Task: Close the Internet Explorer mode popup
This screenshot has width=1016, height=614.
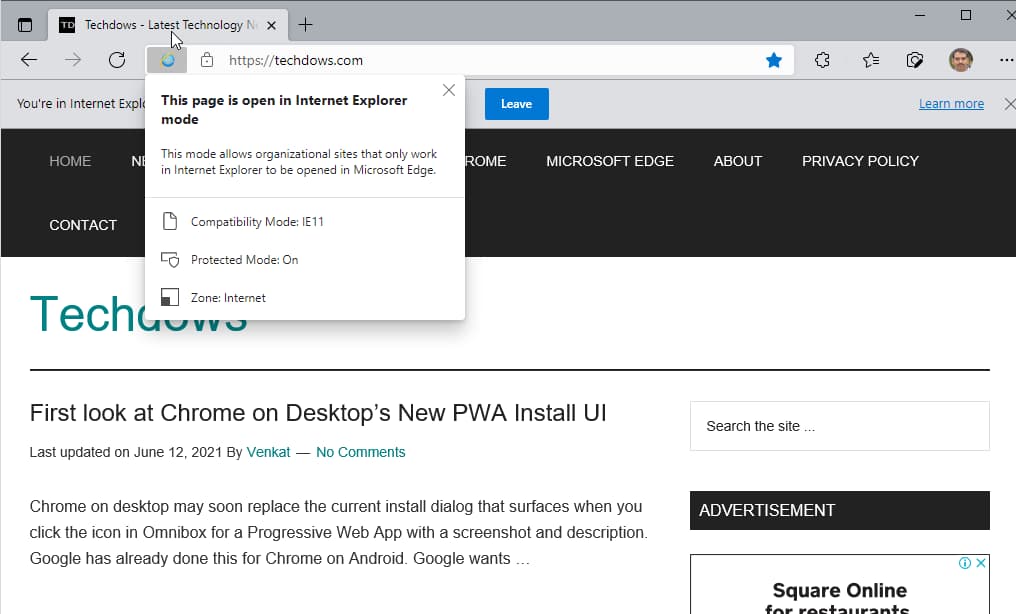Action: pyautogui.click(x=448, y=91)
